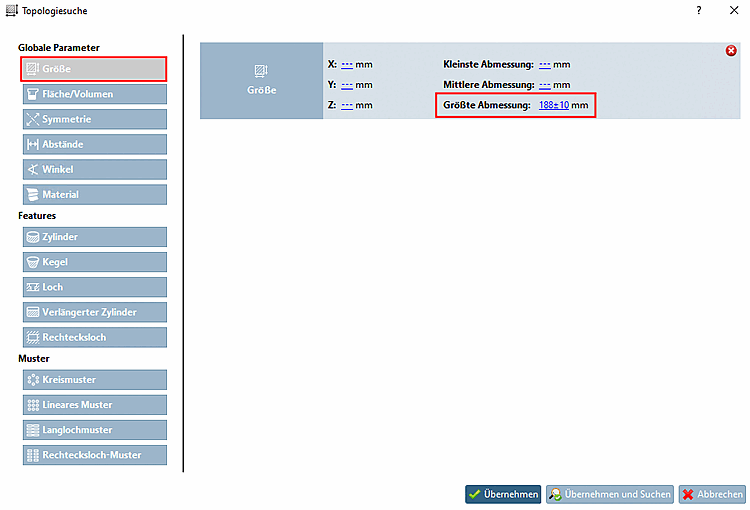Add a Kreismuster pattern

tap(95, 380)
